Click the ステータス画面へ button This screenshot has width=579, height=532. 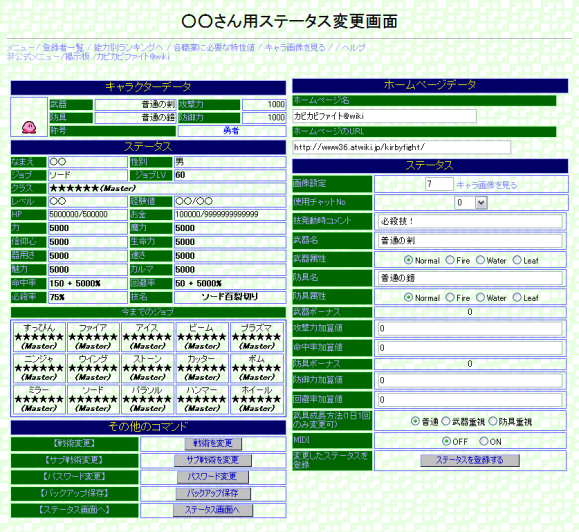213,510
